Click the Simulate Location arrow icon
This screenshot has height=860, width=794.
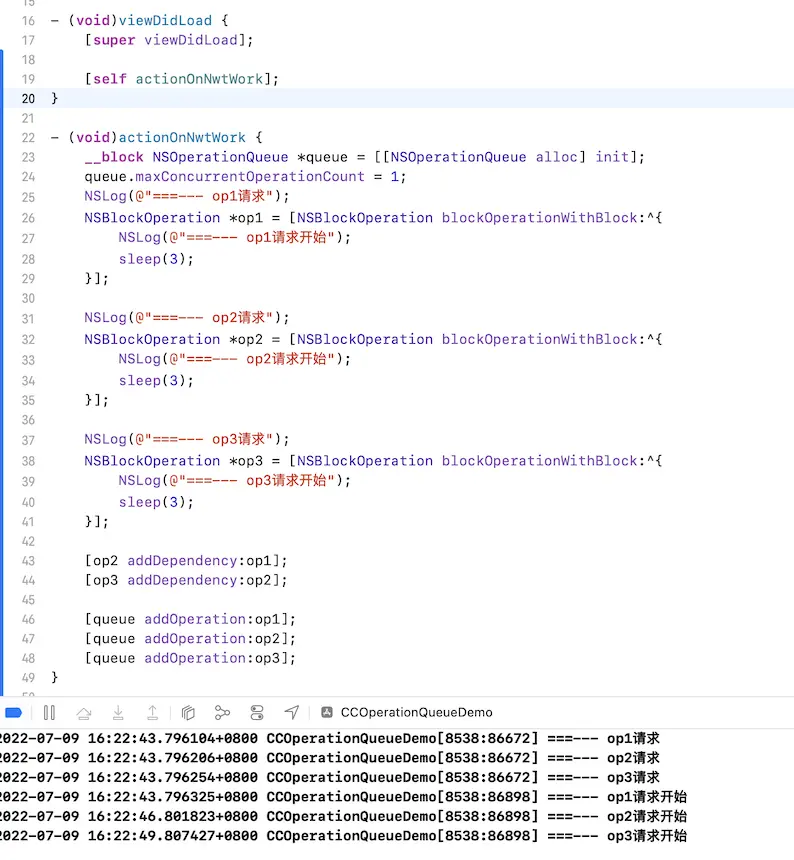(291, 712)
